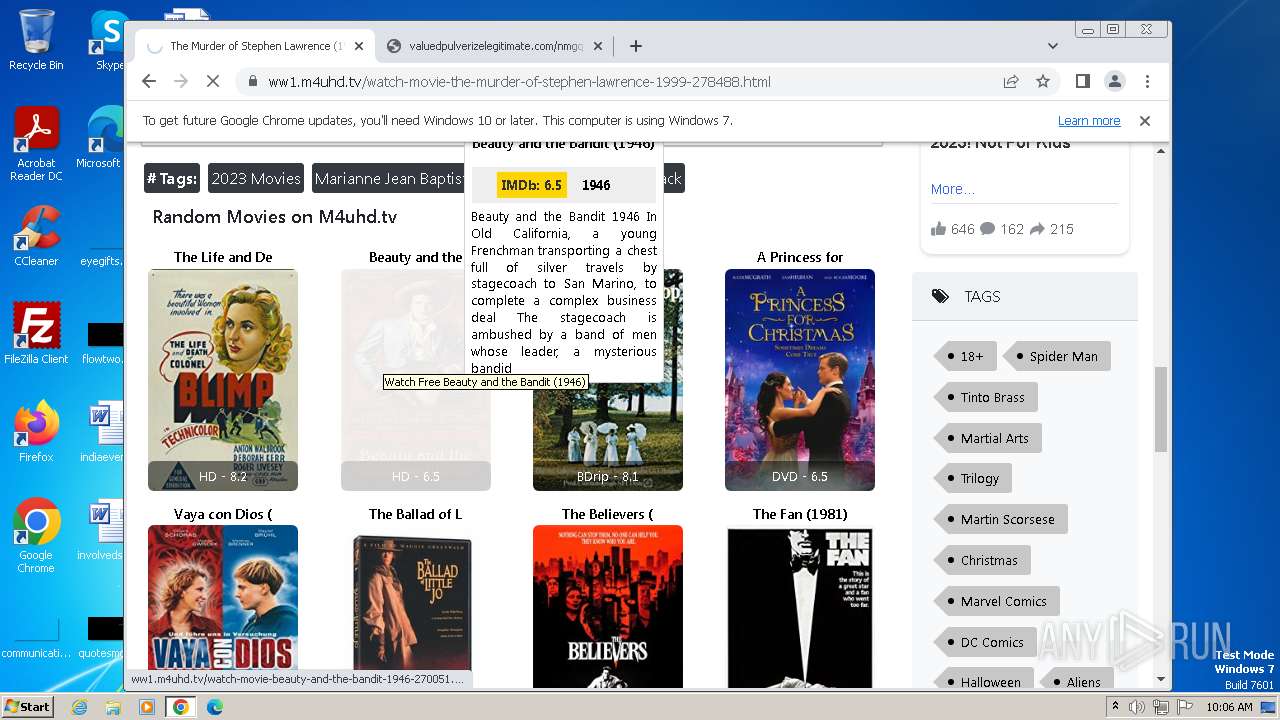Bookmark this page with the star icon
This screenshot has height=720, width=1280.
1043,82
